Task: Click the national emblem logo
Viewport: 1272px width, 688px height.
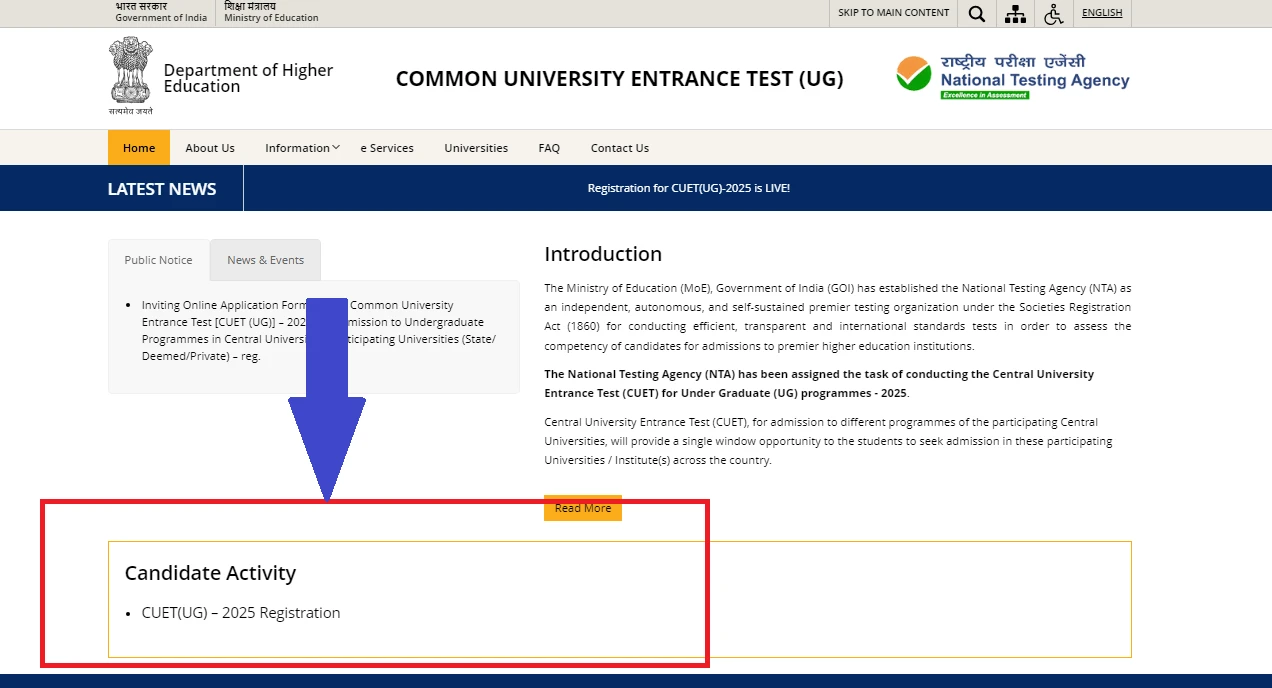Action: coord(130,75)
